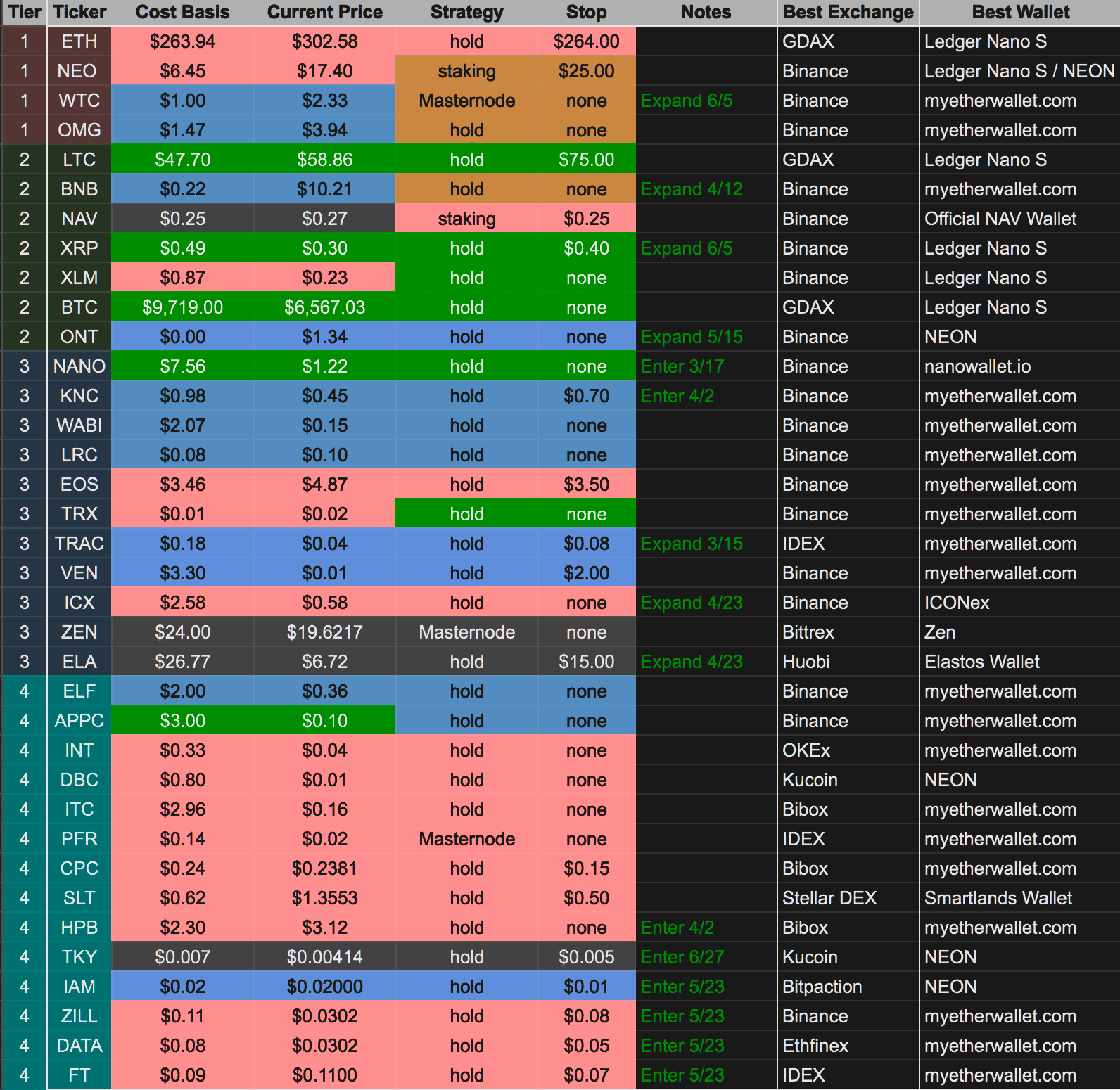This screenshot has height=1090, width=1120.
Task: Click the Expand 6/5 note in XRP row
Action: point(706,248)
